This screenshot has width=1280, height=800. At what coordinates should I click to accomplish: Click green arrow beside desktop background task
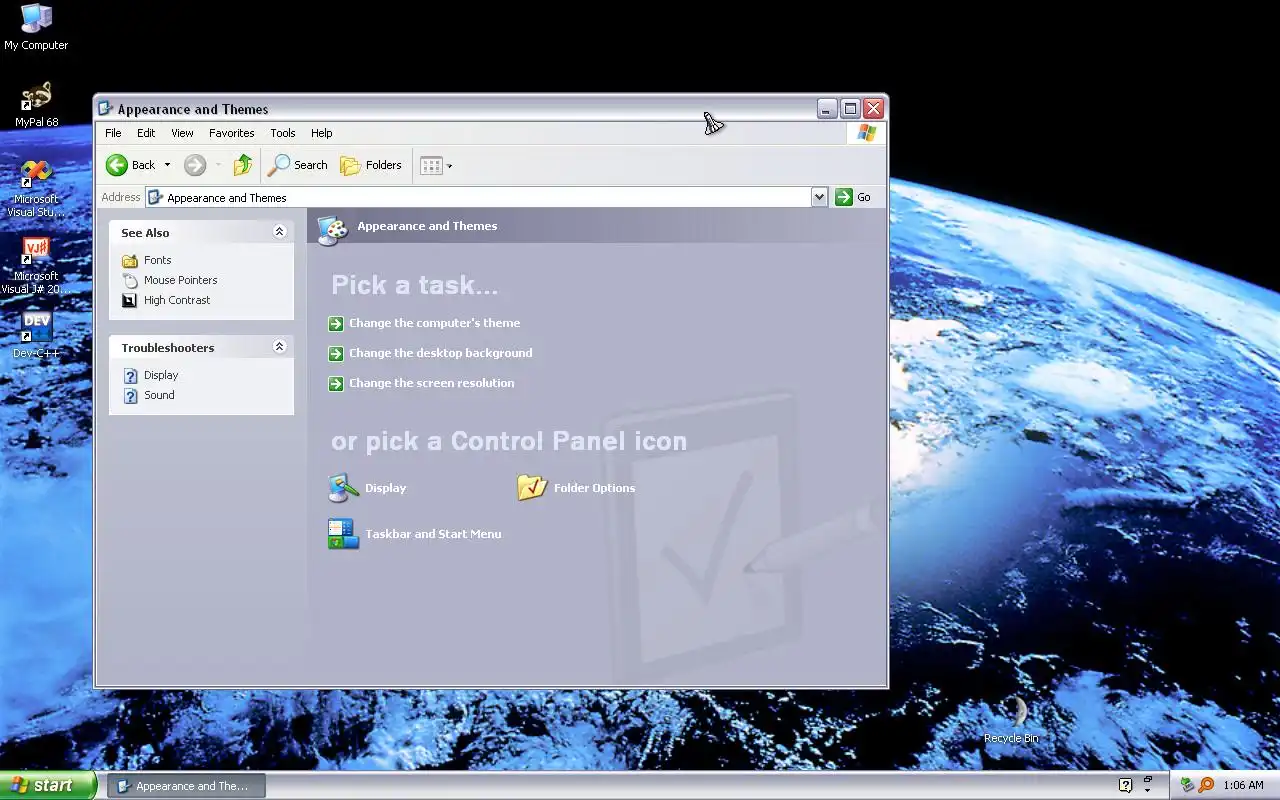click(336, 353)
